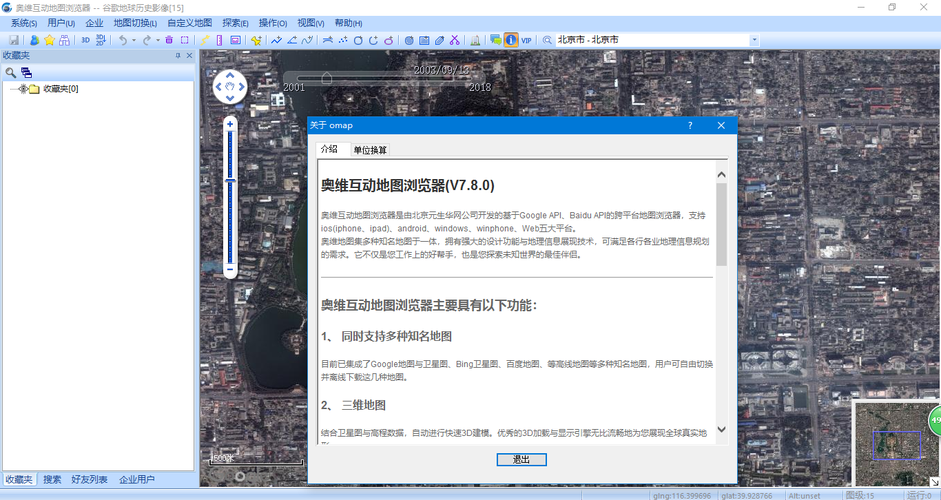The height and width of the screenshot is (500, 941).
Task: Select the purple ruler measure tool
Action: tap(219, 40)
